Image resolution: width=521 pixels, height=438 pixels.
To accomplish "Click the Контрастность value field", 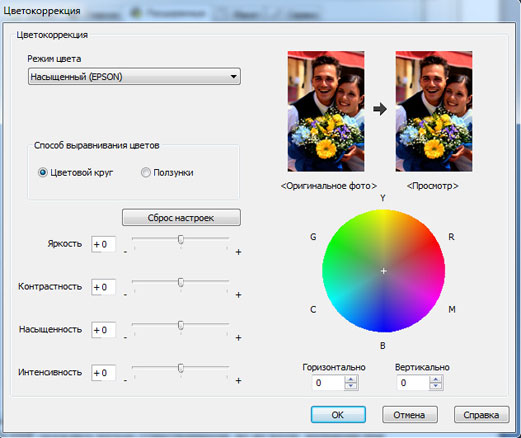I will pyautogui.click(x=104, y=287).
